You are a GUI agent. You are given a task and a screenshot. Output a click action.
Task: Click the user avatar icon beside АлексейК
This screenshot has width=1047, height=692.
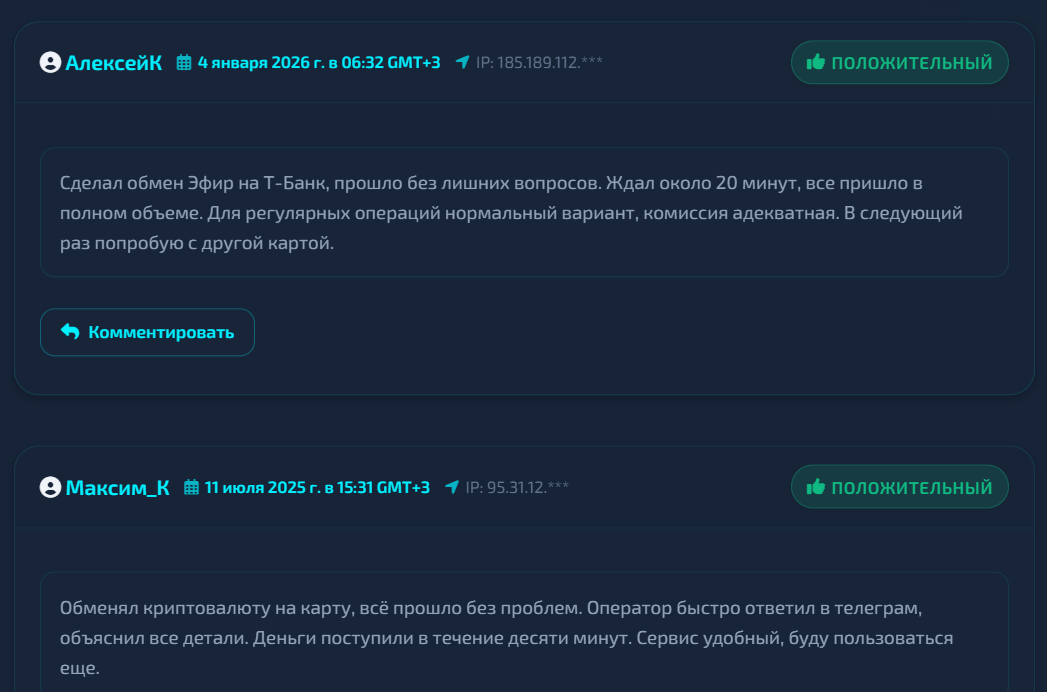click(x=50, y=63)
